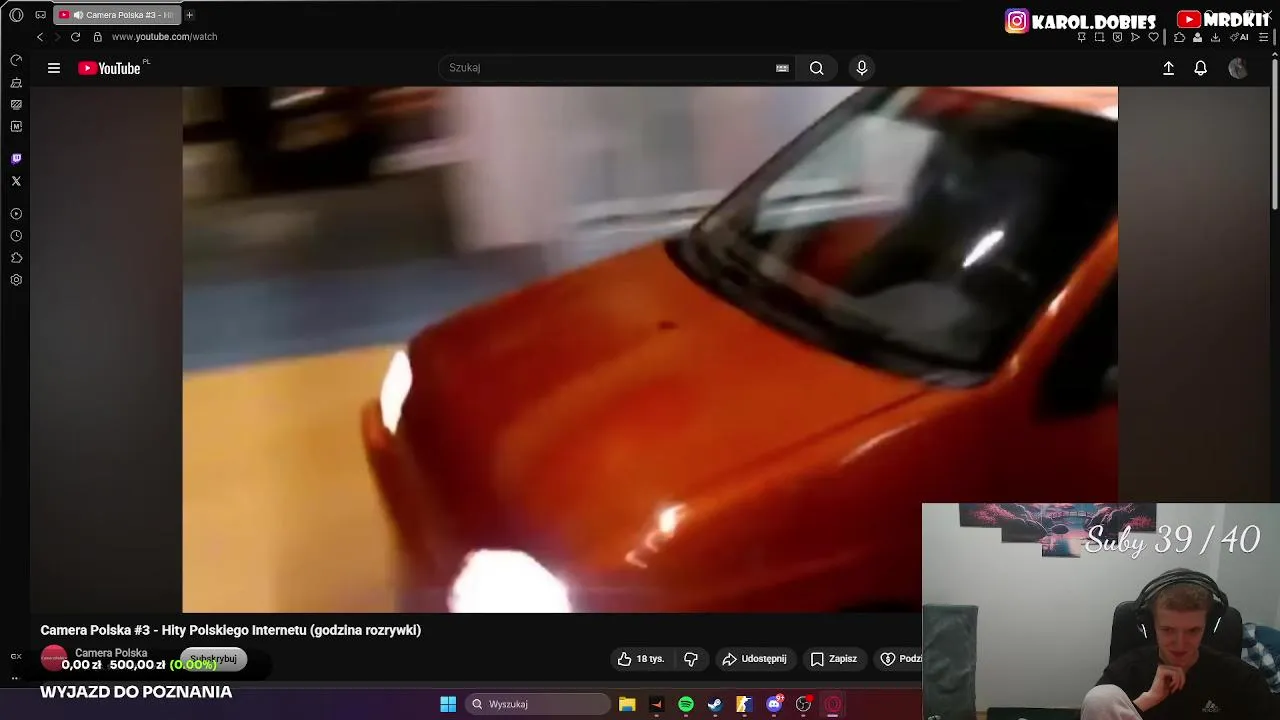Click the ad blocker shield icon
The height and width of the screenshot is (720, 1280).
[x=1117, y=37]
